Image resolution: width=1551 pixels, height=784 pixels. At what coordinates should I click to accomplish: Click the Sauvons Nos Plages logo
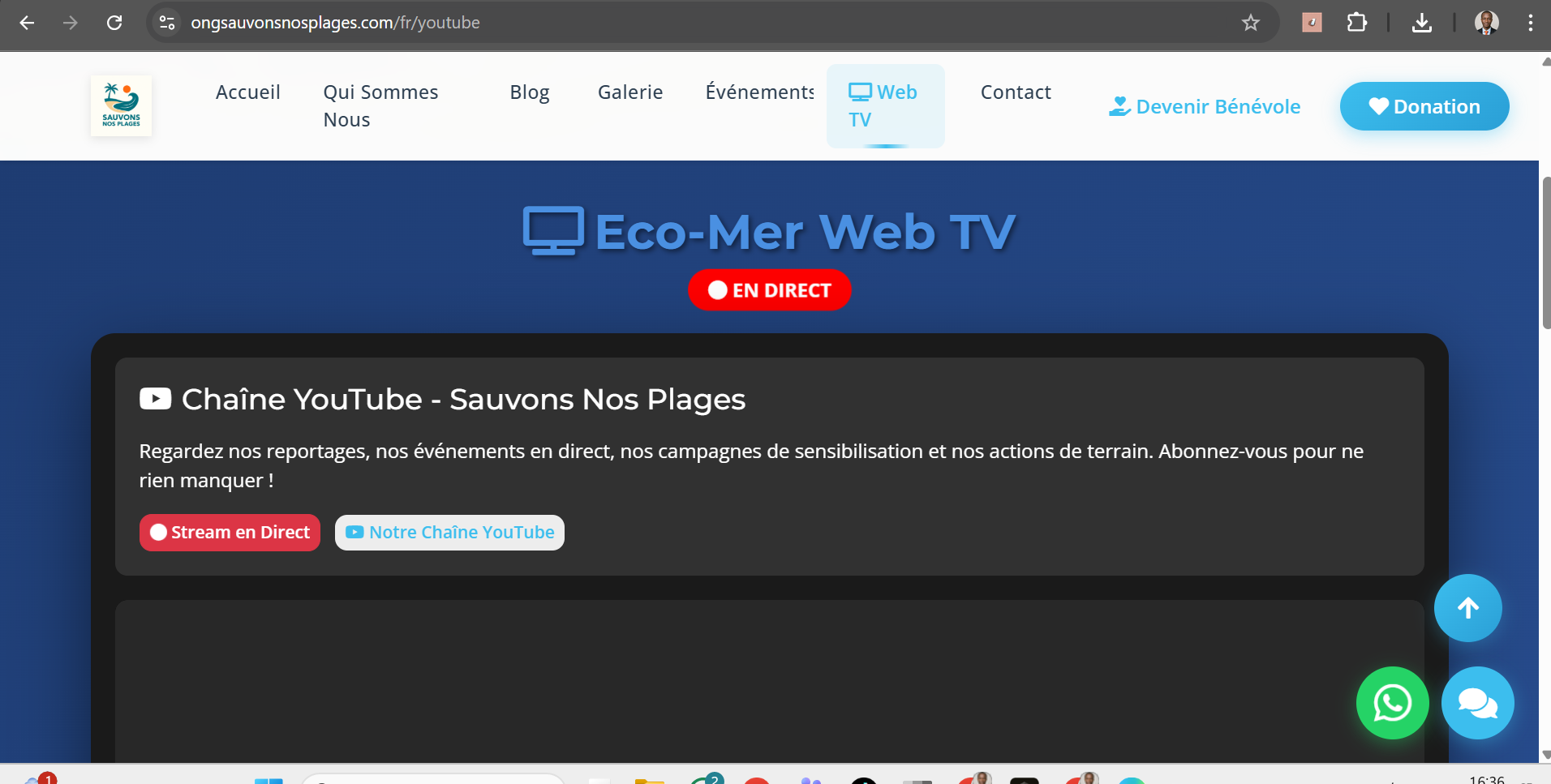(121, 106)
